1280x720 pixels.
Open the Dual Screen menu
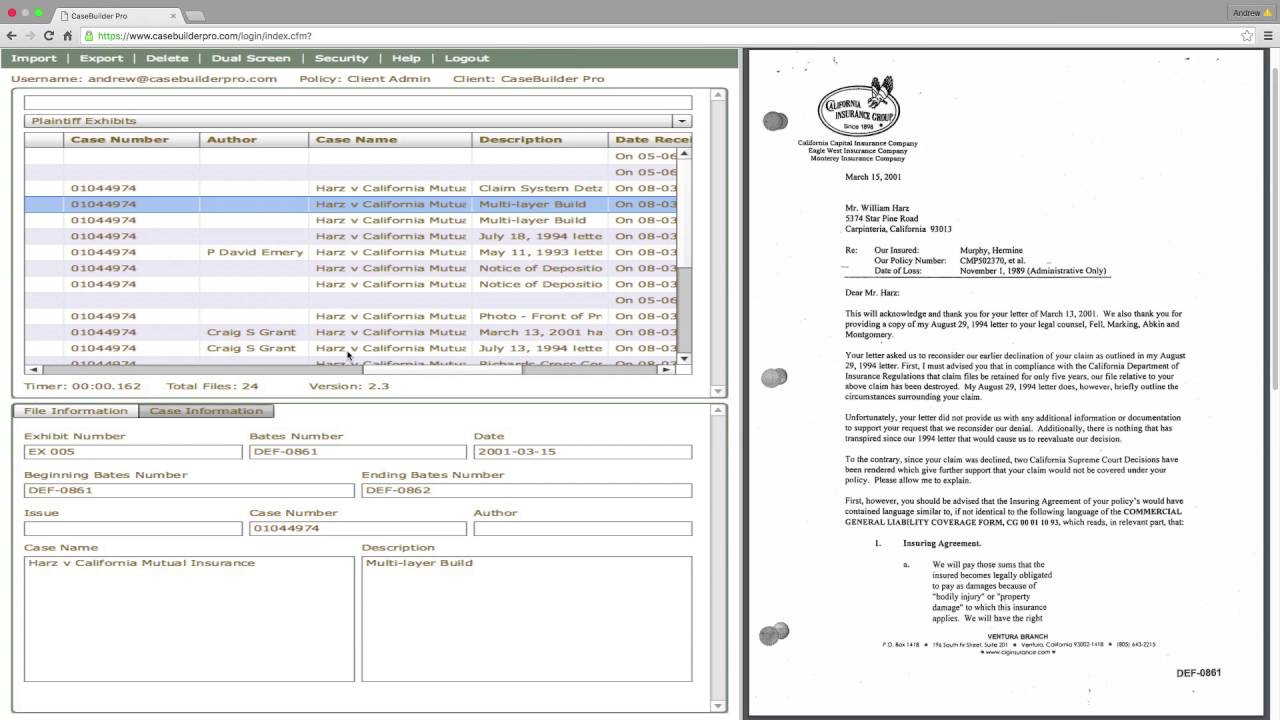(x=251, y=58)
